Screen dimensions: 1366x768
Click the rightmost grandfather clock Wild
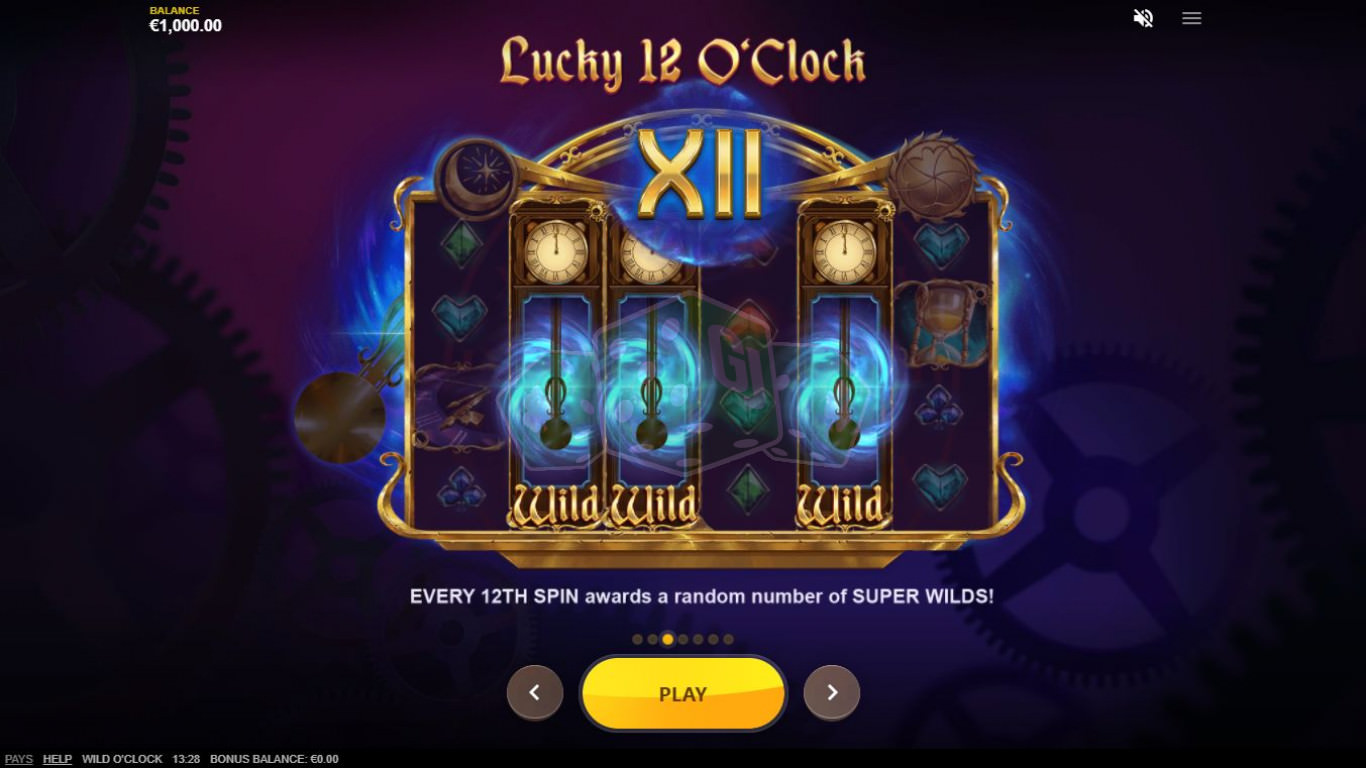(x=845, y=363)
